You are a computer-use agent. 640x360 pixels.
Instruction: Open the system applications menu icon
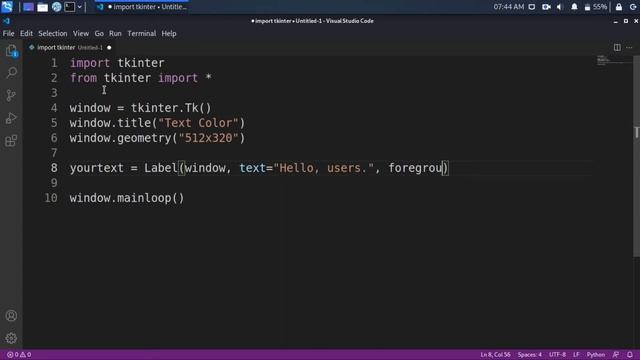(x=7, y=7)
